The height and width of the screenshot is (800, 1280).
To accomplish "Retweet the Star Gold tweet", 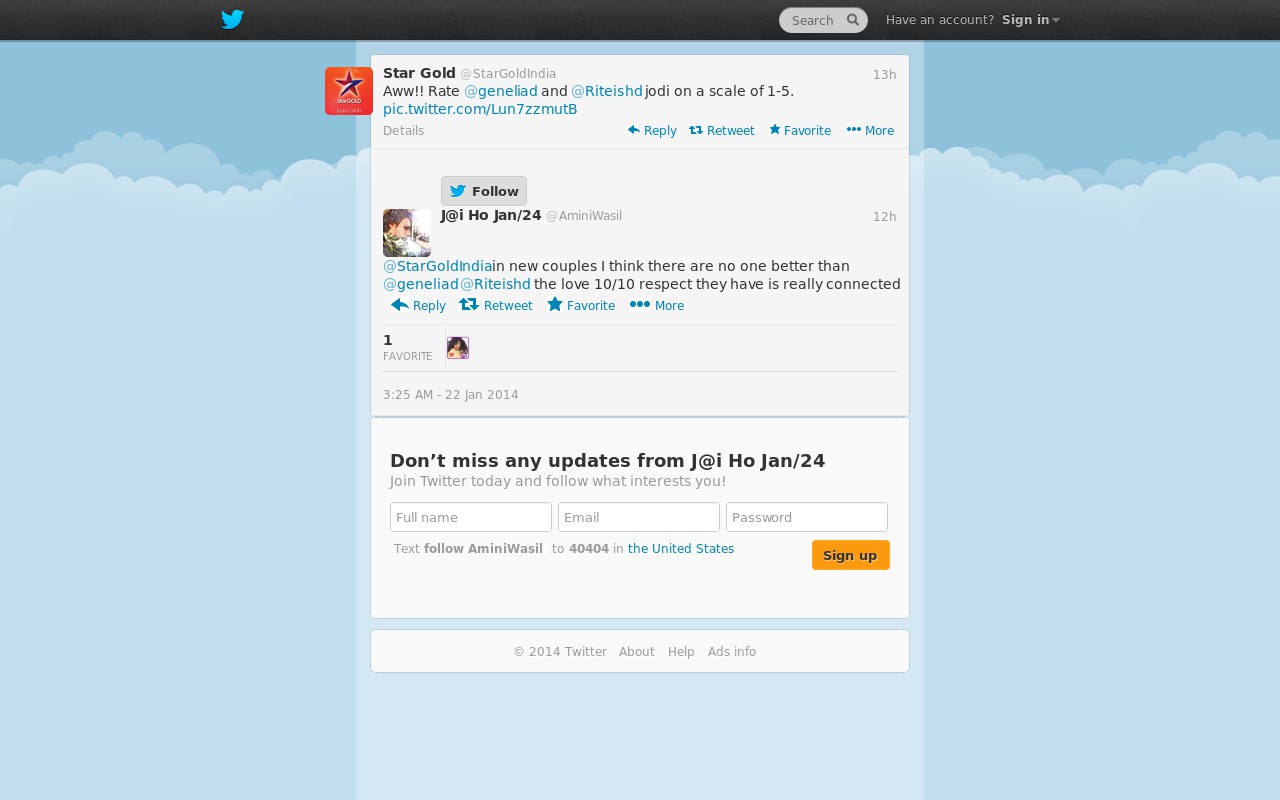I will pos(722,131).
